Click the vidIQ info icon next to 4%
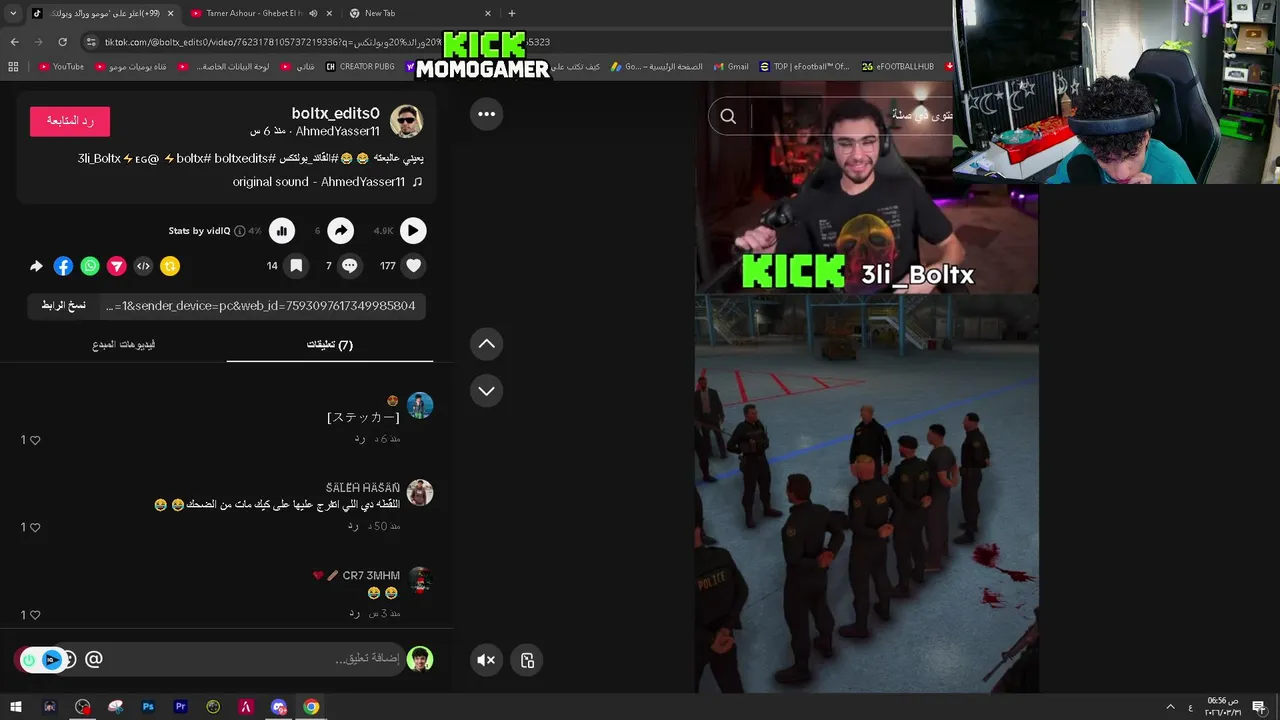This screenshot has height=720, width=1280. coord(240,231)
